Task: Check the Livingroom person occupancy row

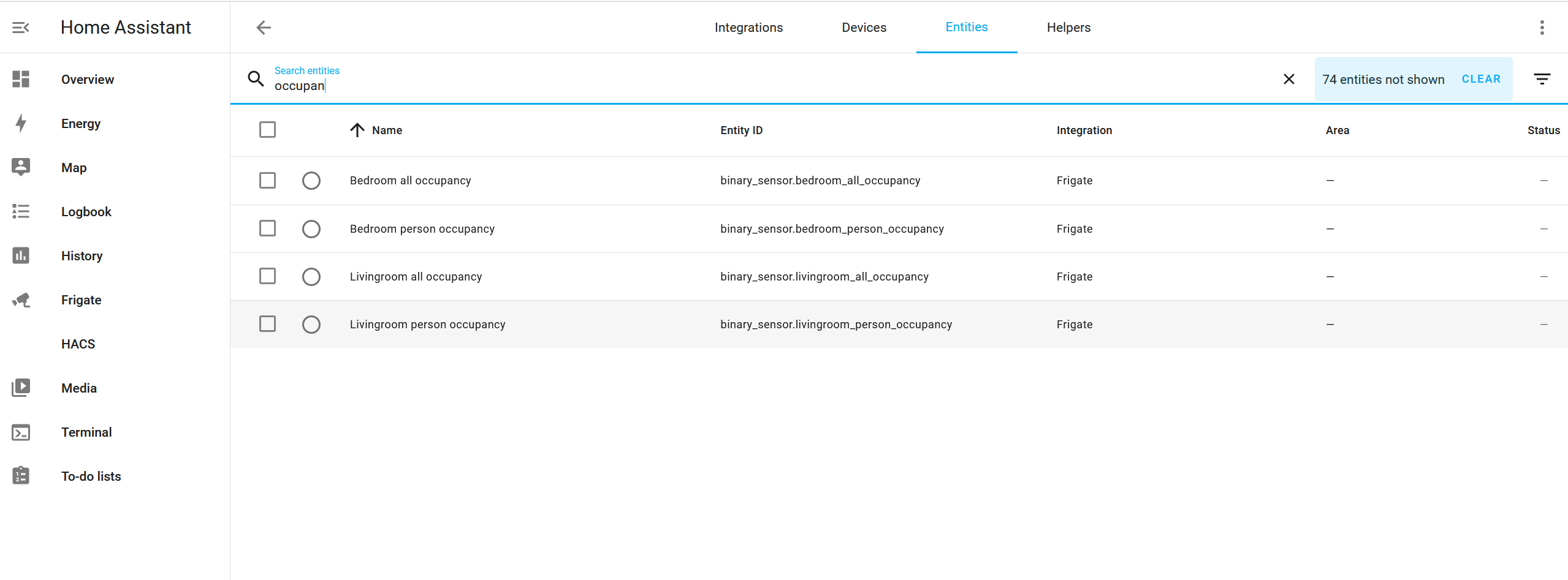Action: [x=267, y=324]
